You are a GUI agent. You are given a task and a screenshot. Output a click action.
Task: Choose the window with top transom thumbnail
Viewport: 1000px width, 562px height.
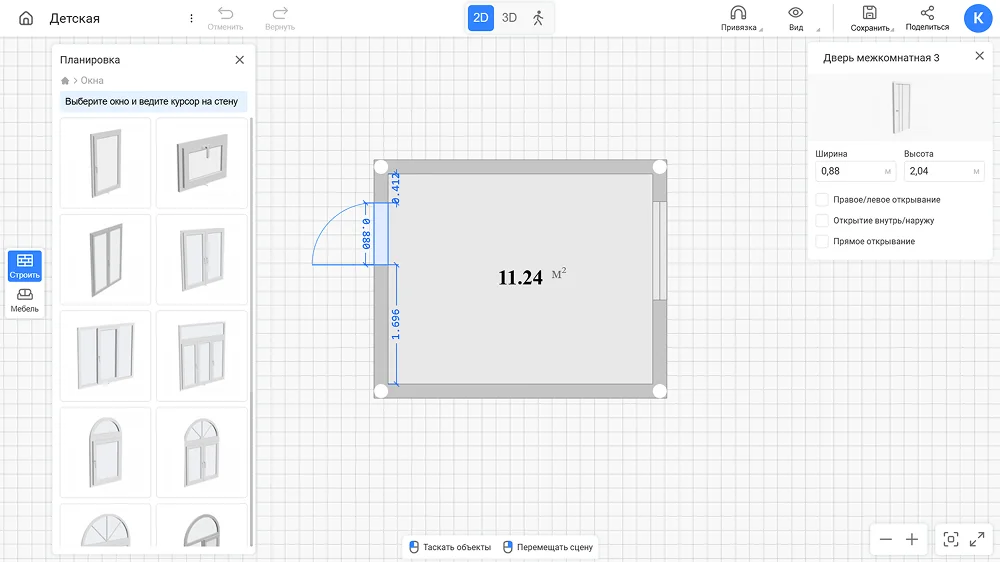202,356
